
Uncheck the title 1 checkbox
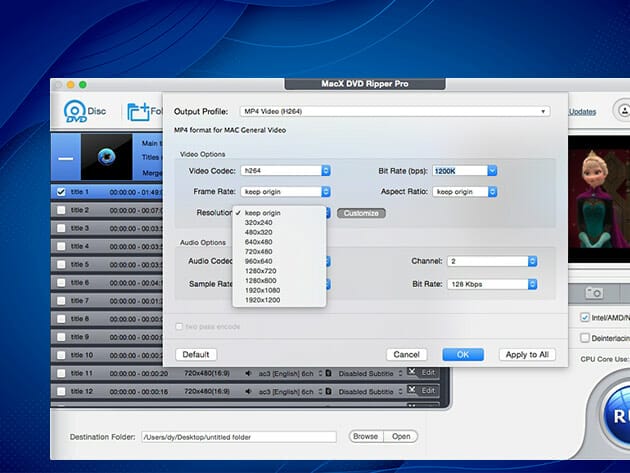pos(62,192)
